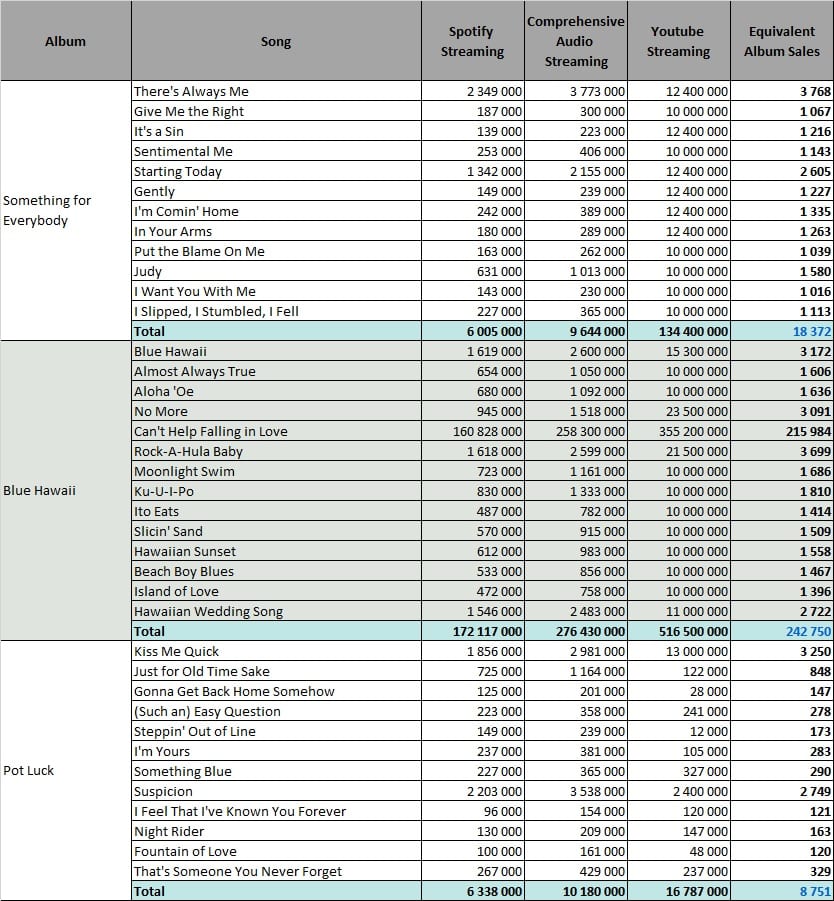Screen dimensions: 834x901
Task: Select the Rock-A-Hula Baby song
Action: (x=276, y=451)
